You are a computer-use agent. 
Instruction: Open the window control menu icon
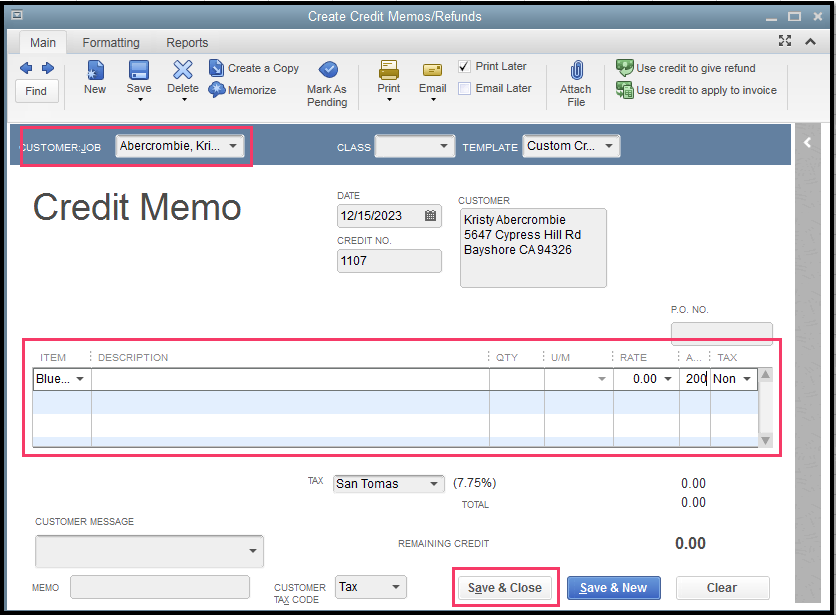17,15
